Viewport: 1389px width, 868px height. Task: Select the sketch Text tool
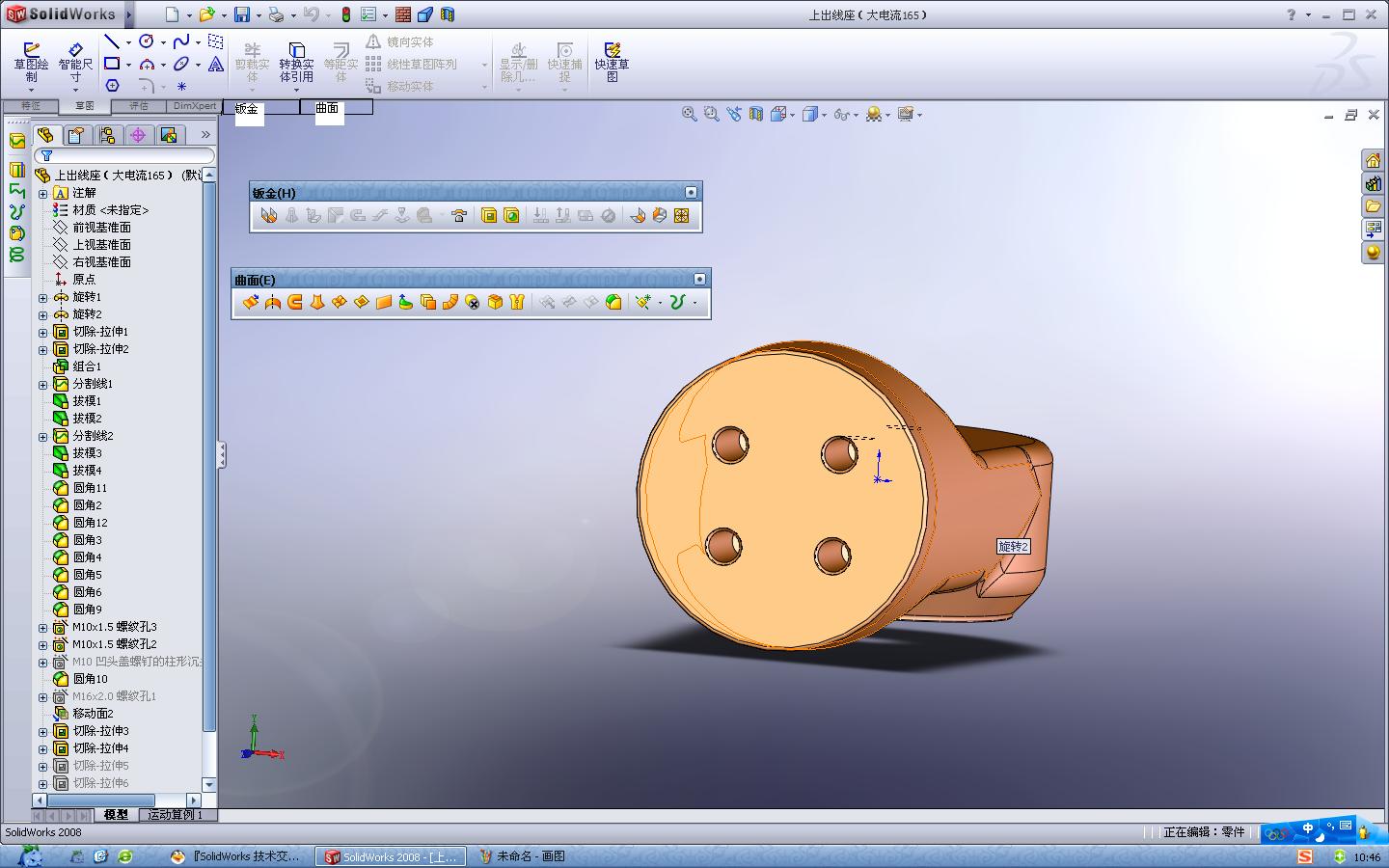tap(216, 64)
